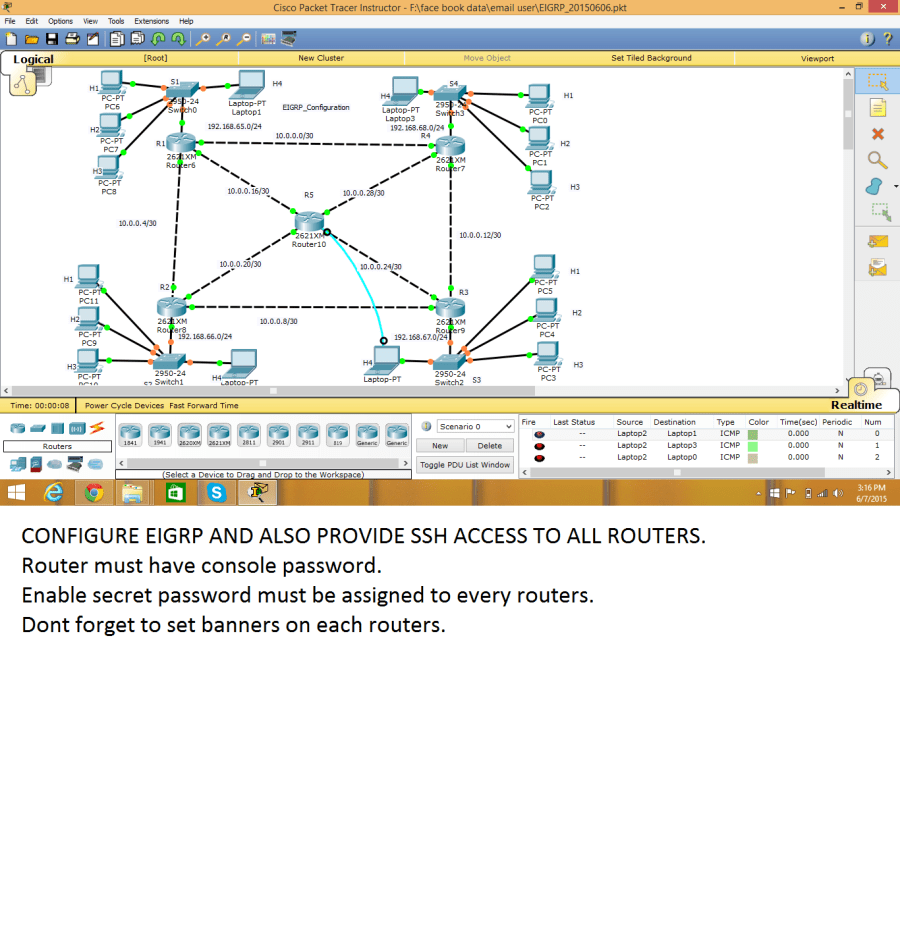
Task: Select the 2621XM router model
Action: click(x=219, y=434)
